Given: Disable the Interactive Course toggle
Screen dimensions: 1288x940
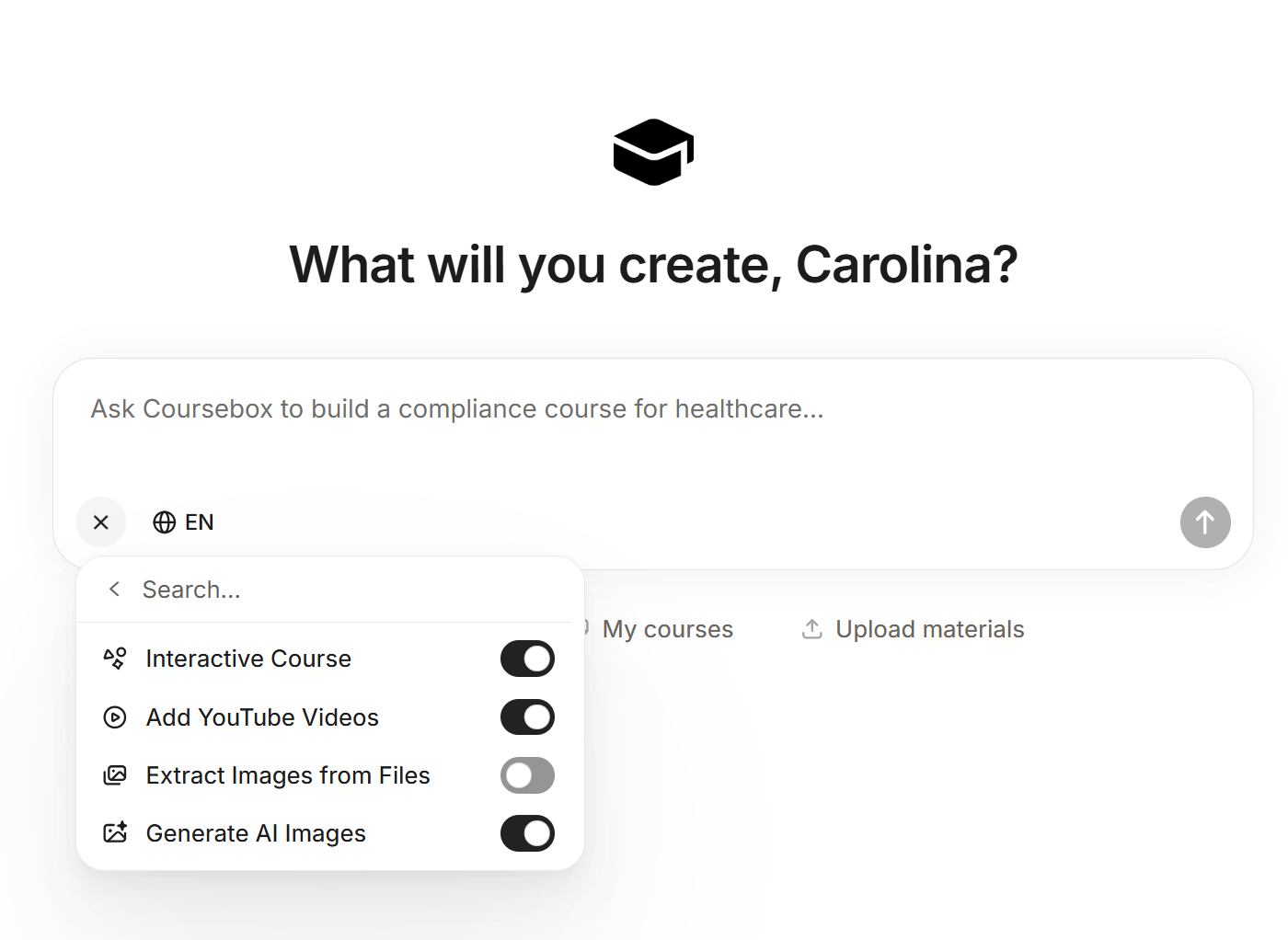Looking at the screenshot, I should coord(527,659).
